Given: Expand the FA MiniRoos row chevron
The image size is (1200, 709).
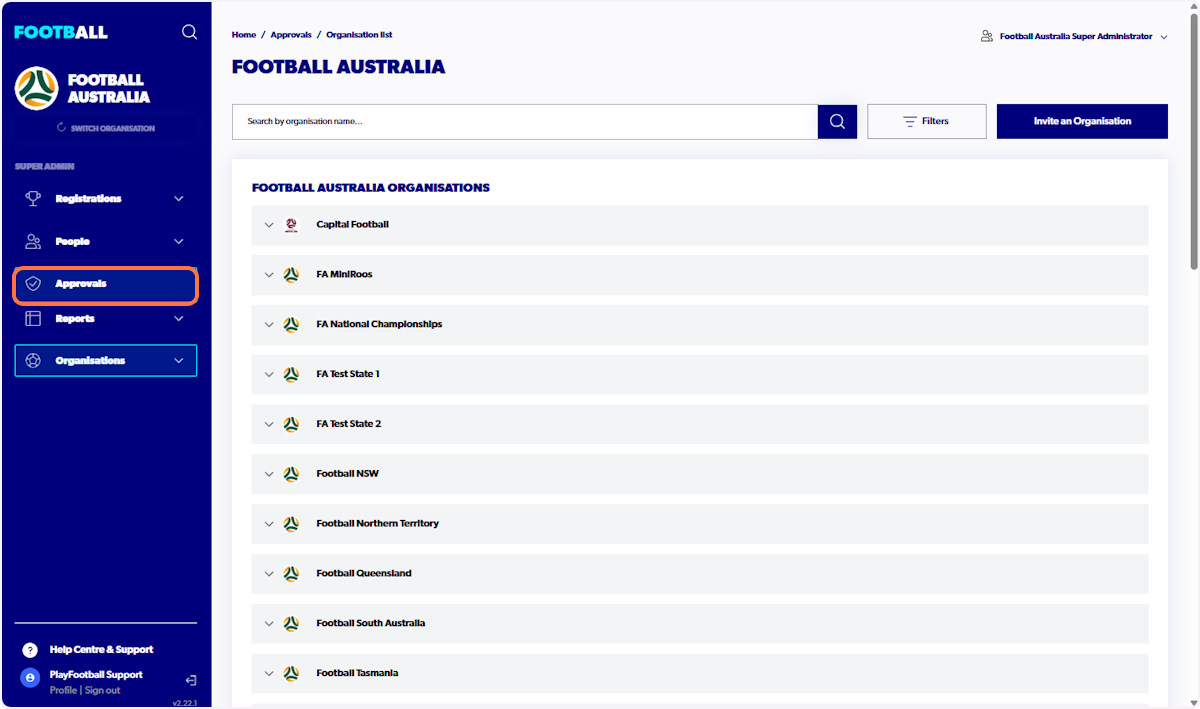Looking at the screenshot, I should click(x=268, y=275).
